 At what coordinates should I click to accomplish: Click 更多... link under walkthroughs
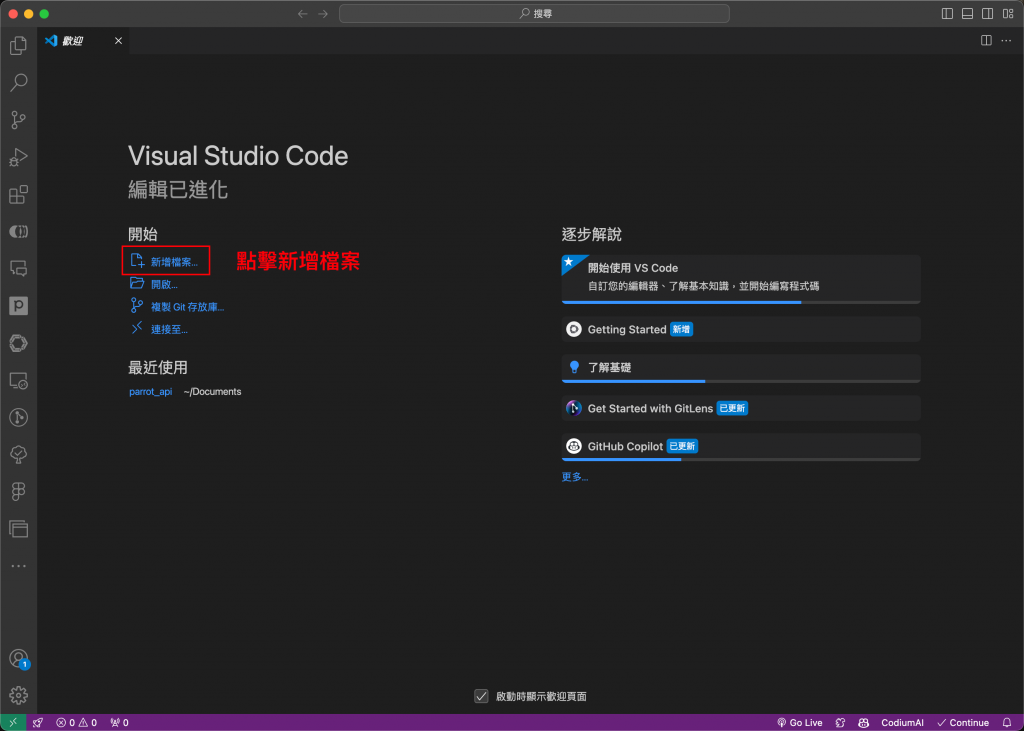pos(575,477)
